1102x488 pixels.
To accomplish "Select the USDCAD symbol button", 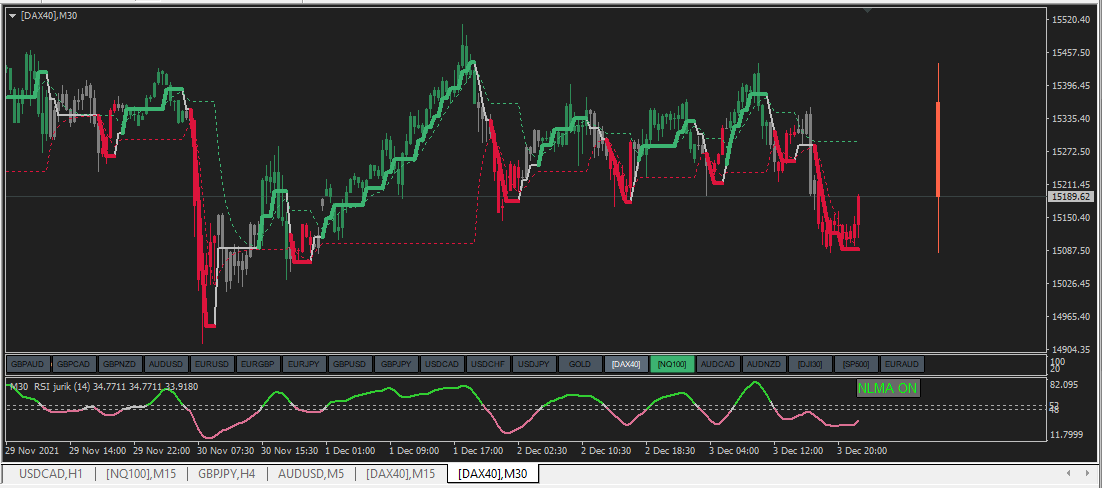I will point(443,364).
